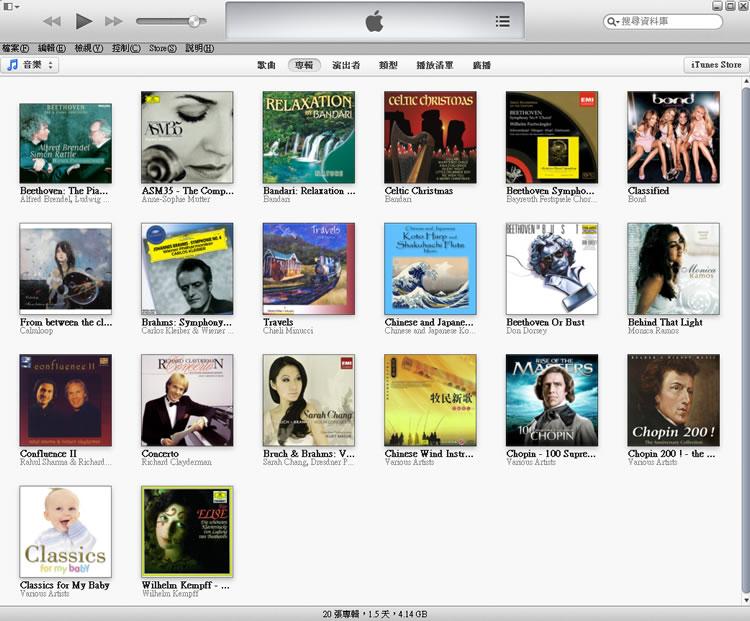The image size is (750, 621).
Task: Switch to the 播放清單 tab
Action: [435, 65]
